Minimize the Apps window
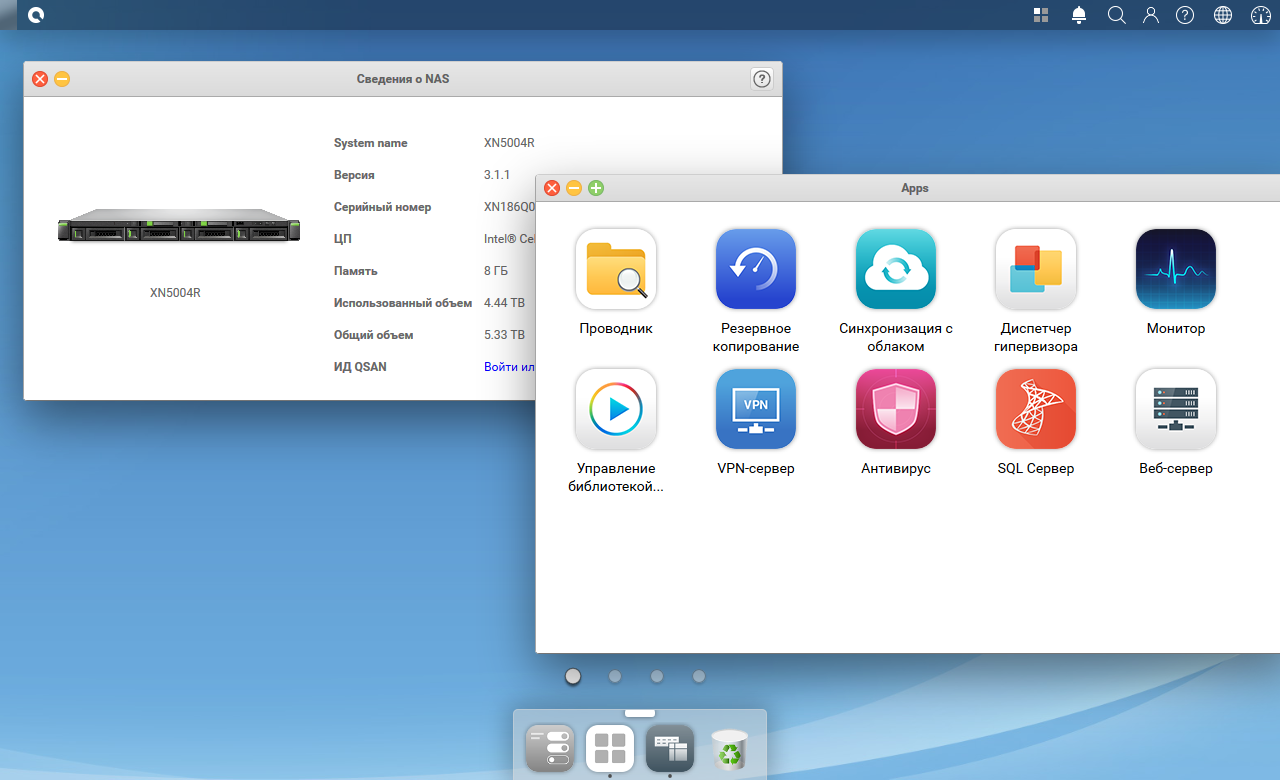The image size is (1280, 780). (574, 188)
